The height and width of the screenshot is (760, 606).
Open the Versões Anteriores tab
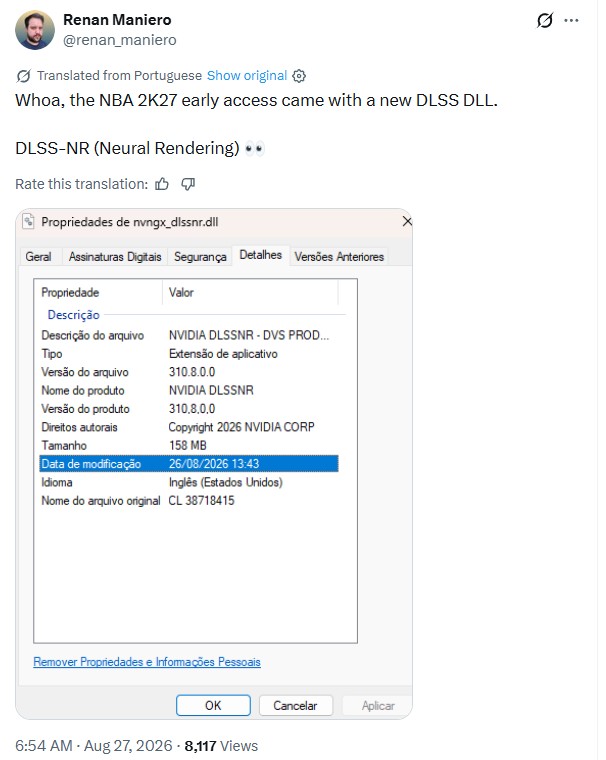click(x=339, y=256)
